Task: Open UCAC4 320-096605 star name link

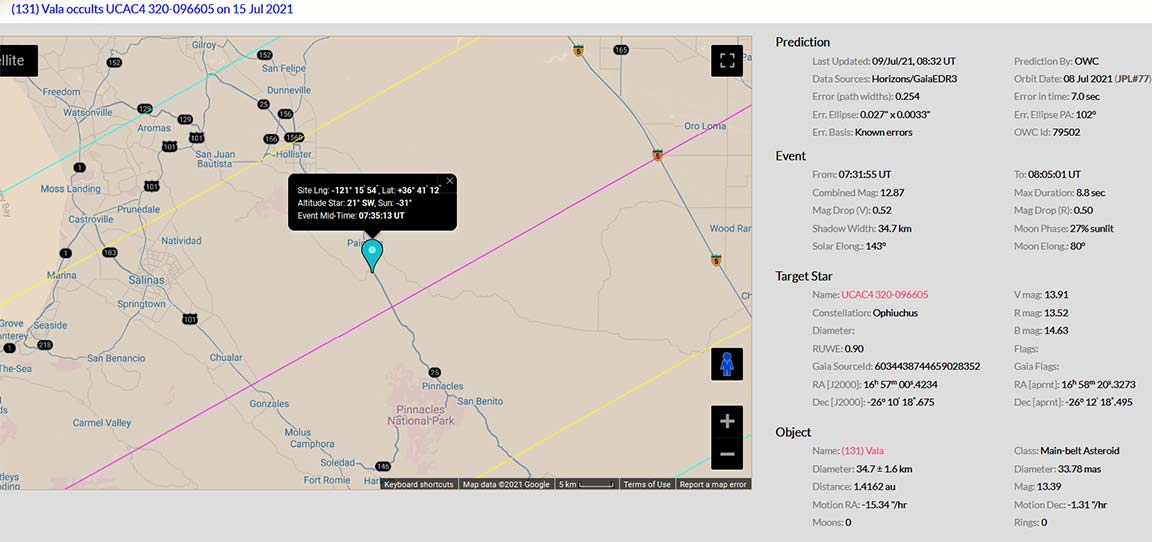Action: point(886,295)
